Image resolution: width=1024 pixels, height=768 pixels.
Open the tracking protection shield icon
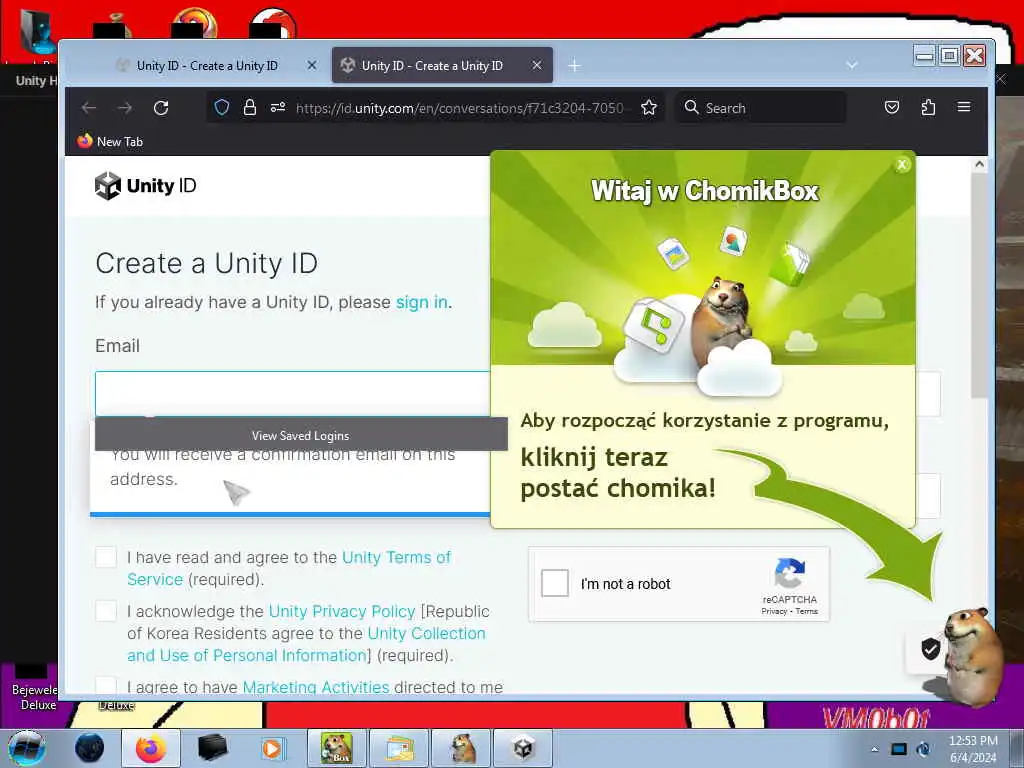click(x=222, y=107)
